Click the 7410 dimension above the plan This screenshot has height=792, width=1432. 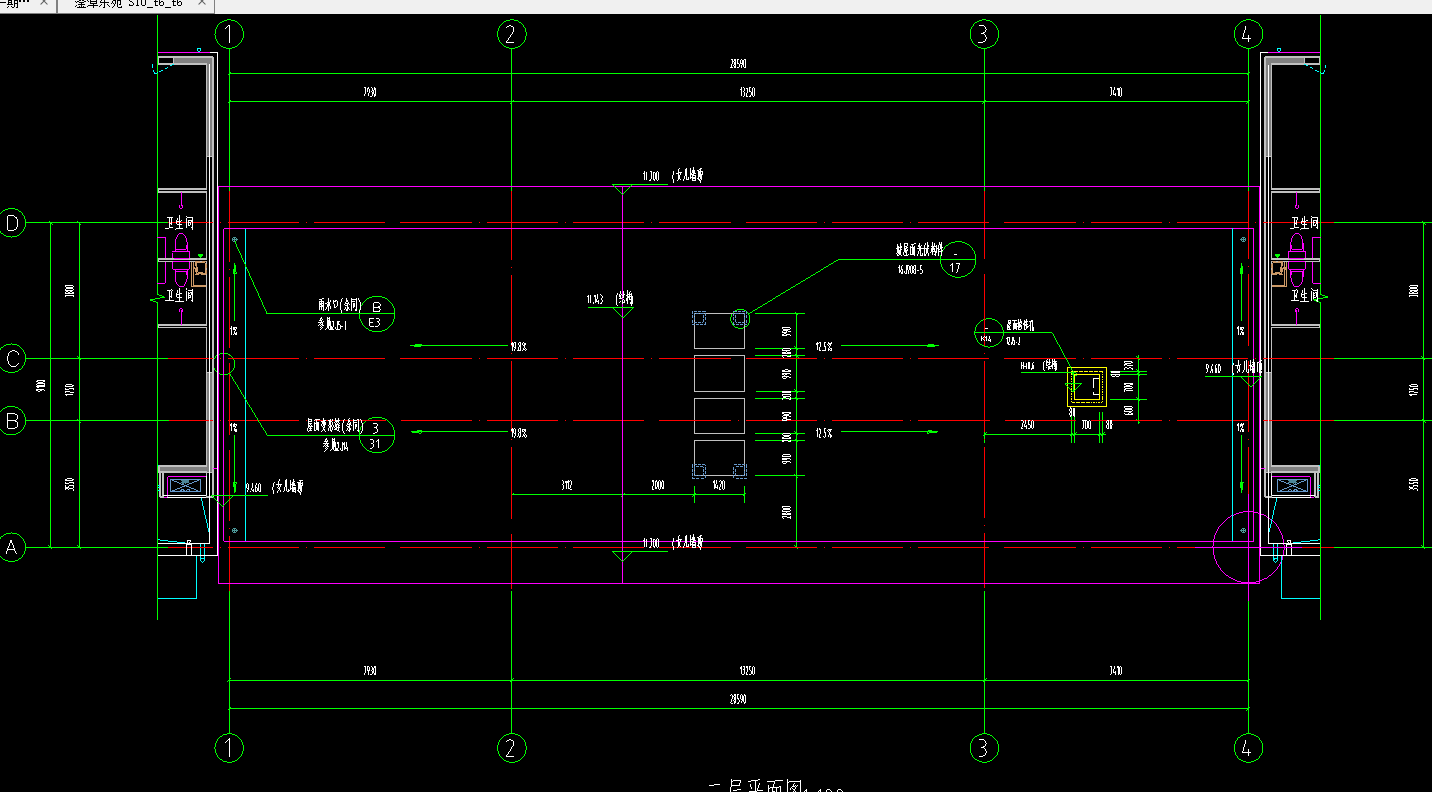tap(1116, 92)
